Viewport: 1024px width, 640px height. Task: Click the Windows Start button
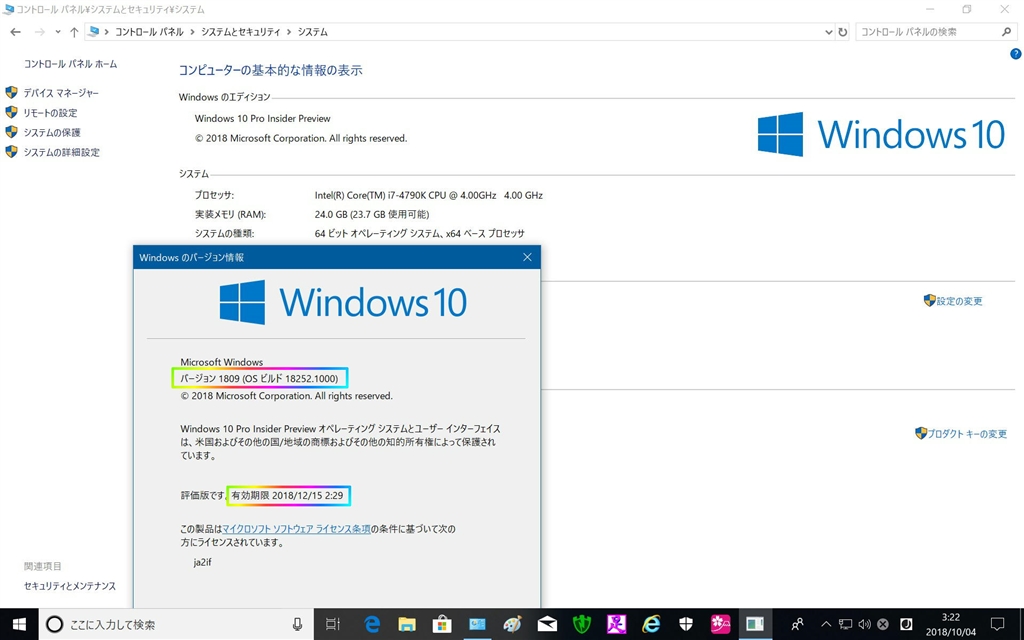click(x=19, y=624)
